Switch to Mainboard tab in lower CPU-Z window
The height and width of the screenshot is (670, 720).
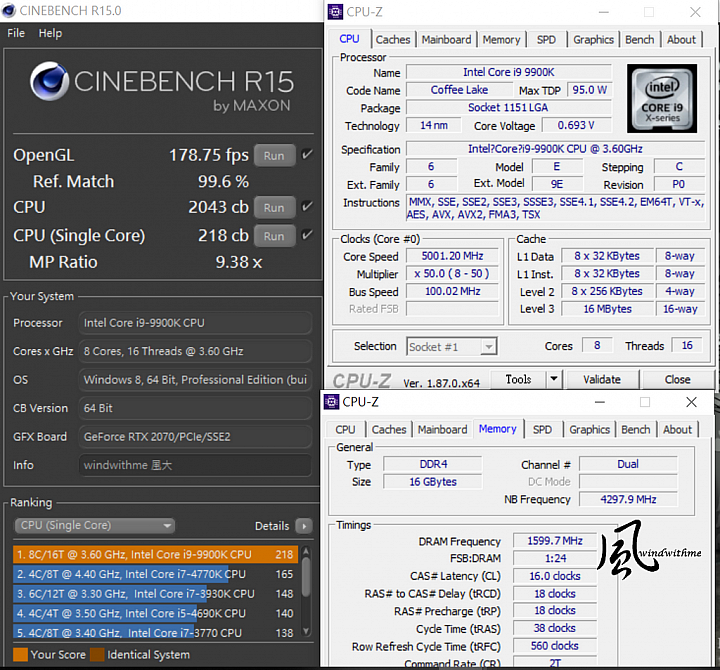pos(442,429)
